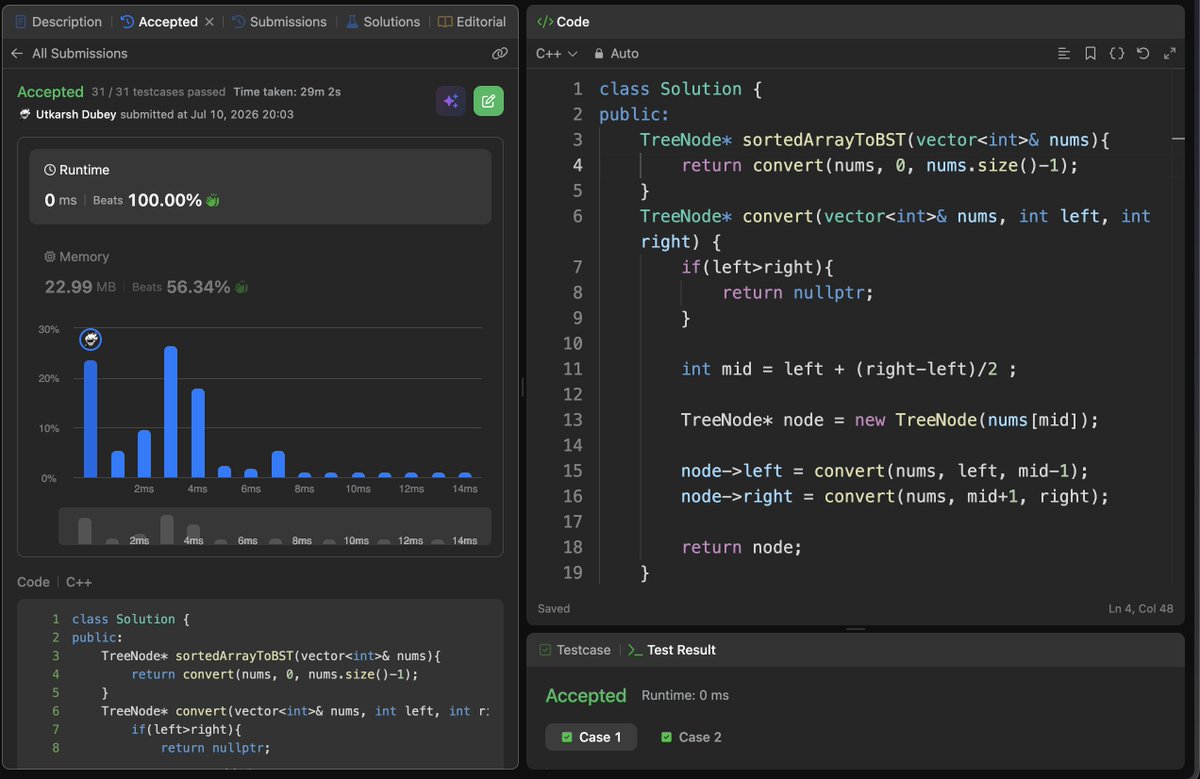Screen dimensions: 1200x779
Task: Click the curly braces icon
Action: tap(1117, 54)
